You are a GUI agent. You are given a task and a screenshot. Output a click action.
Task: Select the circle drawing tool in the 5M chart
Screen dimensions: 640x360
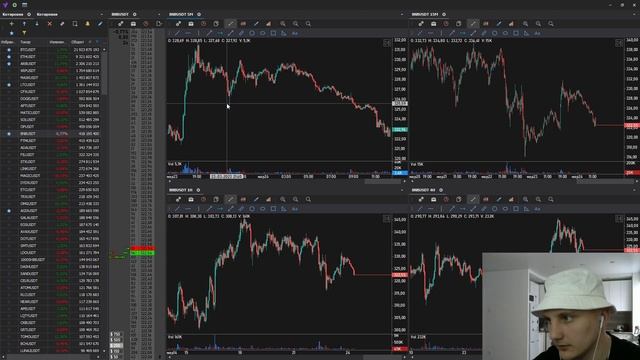(252, 33)
